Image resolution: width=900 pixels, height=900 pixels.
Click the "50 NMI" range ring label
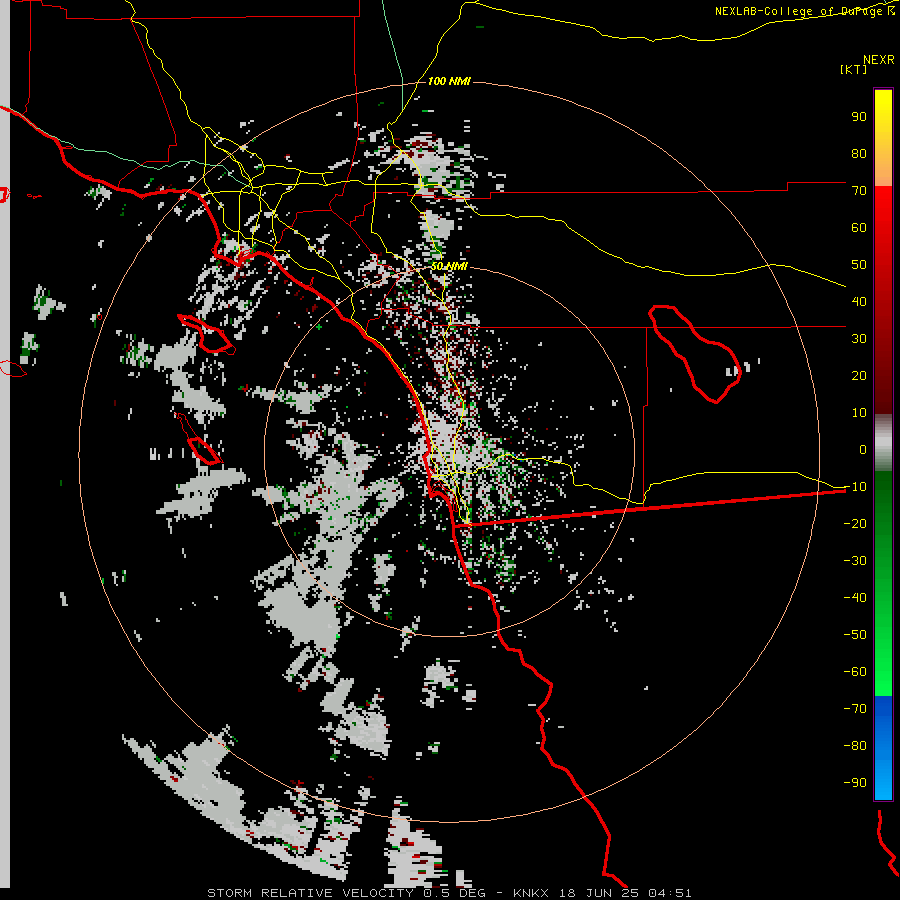(449, 266)
